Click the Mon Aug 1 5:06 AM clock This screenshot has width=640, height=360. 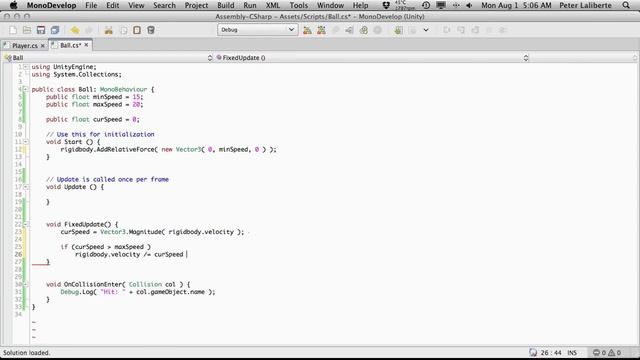tap(516, 5)
